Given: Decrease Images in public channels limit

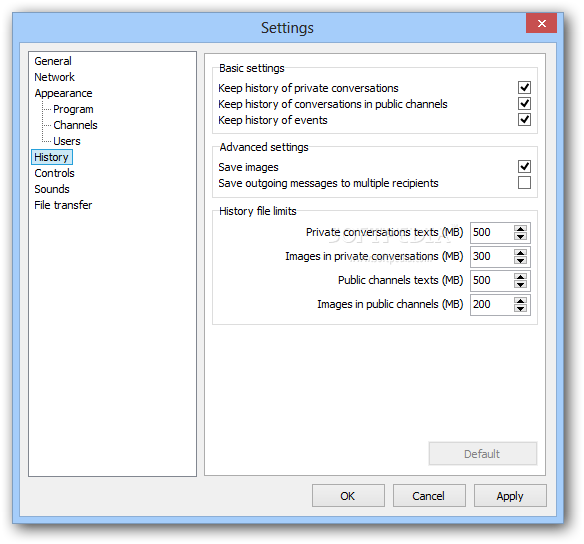Looking at the screenshot, I should point(520,308).
